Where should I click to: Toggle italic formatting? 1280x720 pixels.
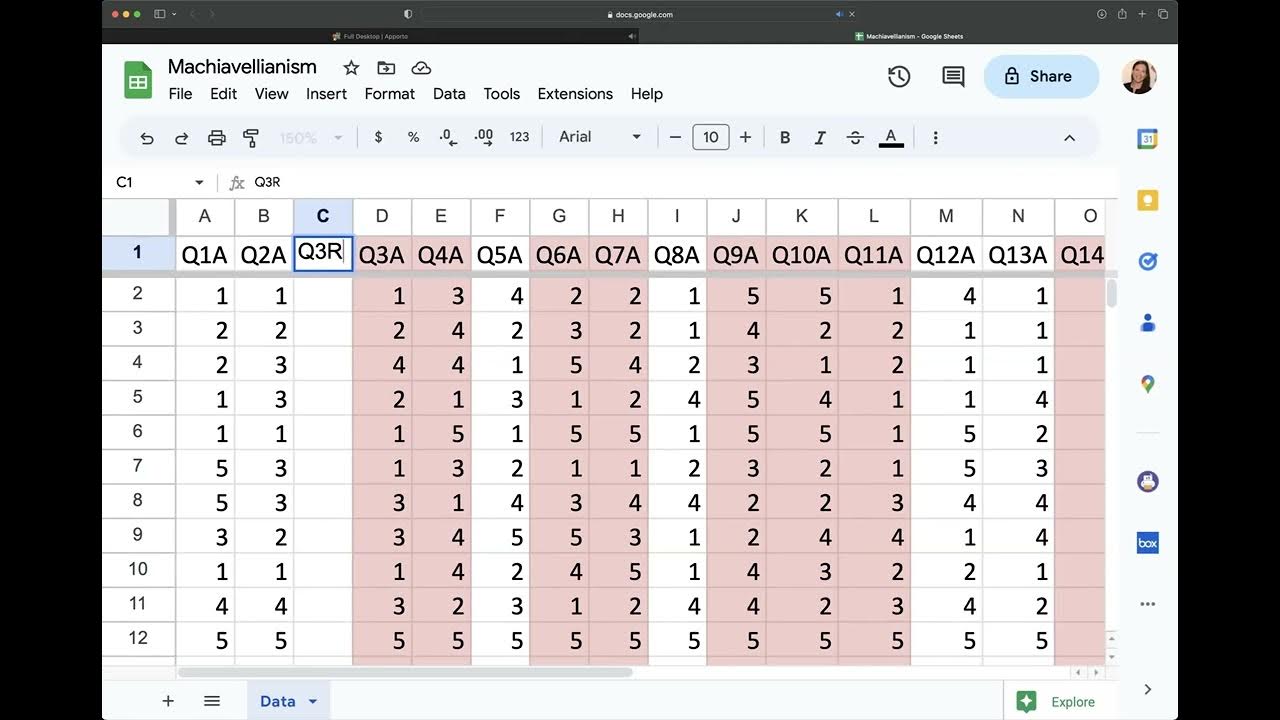(820, 138)
